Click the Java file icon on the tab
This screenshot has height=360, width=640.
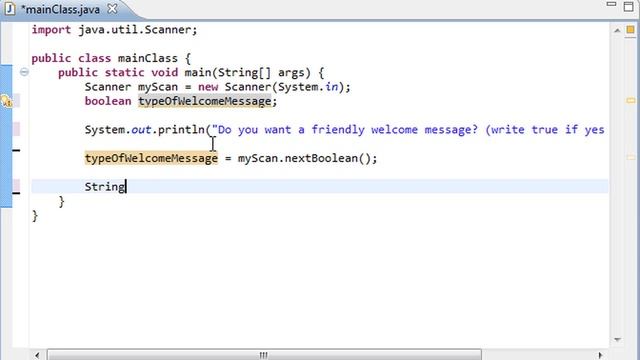(x=10, y=9)
